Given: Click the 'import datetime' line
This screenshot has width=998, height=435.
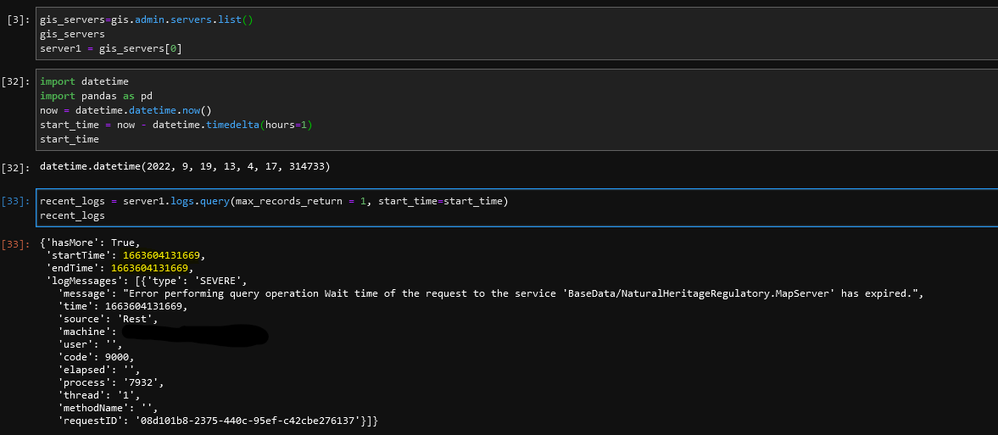Looking at the screenshot, I should (x=85, y=81).
